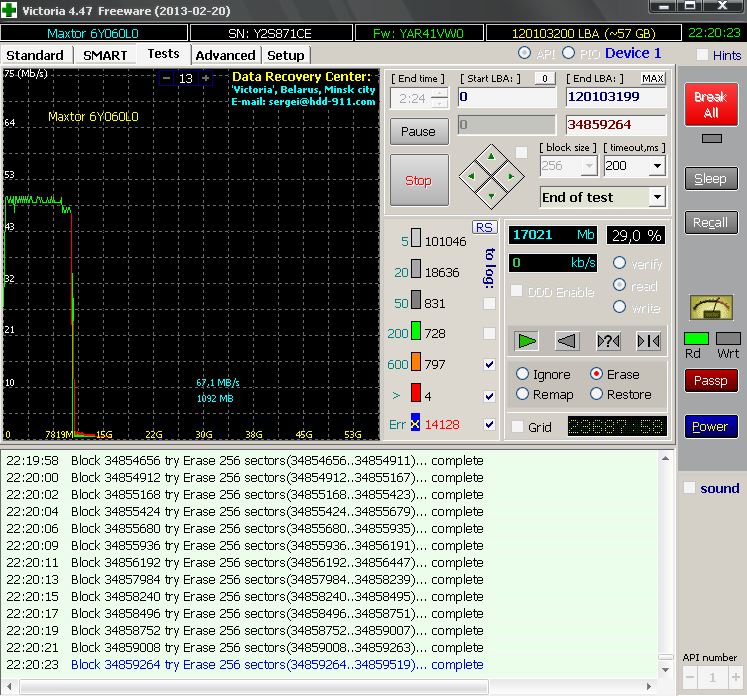747x696 pixels.
Task: Click the forward scan direction play icon
Action: point(527,341)
